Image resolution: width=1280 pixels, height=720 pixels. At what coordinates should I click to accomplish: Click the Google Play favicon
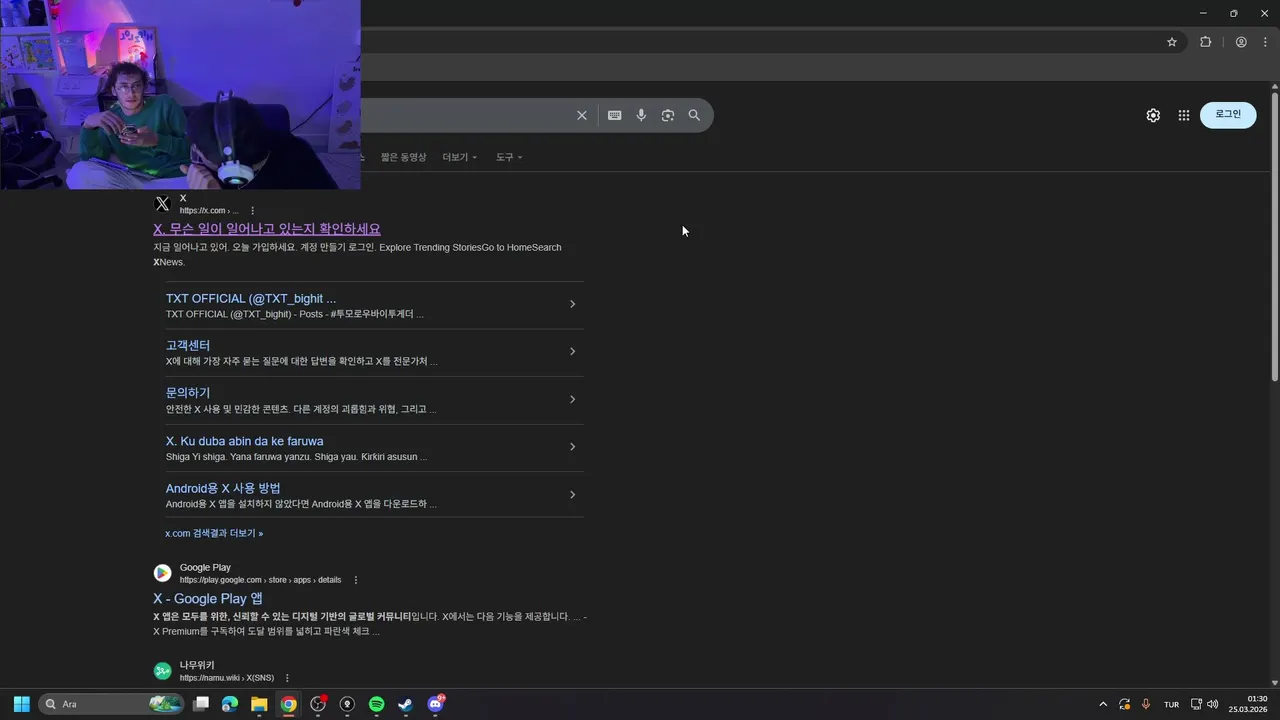[162, 573]
